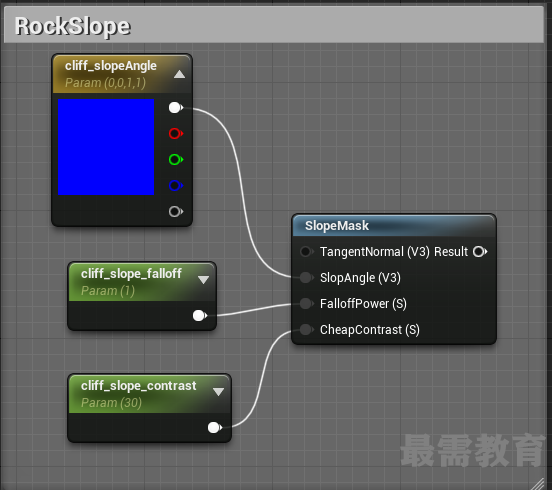Select the cliff_slope_falloff node title
Viewport: 552px width, 490px height.
click(131, 274)
